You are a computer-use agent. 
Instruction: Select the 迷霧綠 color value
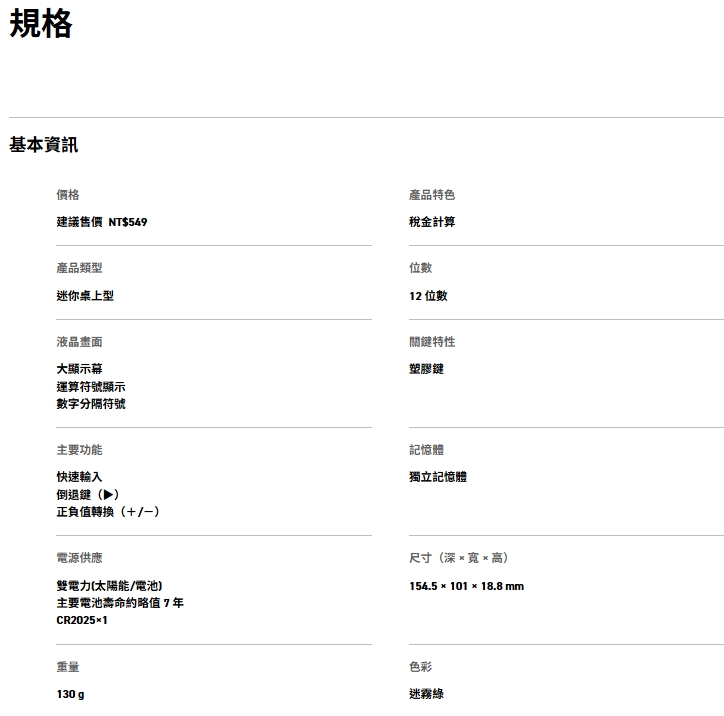(426, 694)
